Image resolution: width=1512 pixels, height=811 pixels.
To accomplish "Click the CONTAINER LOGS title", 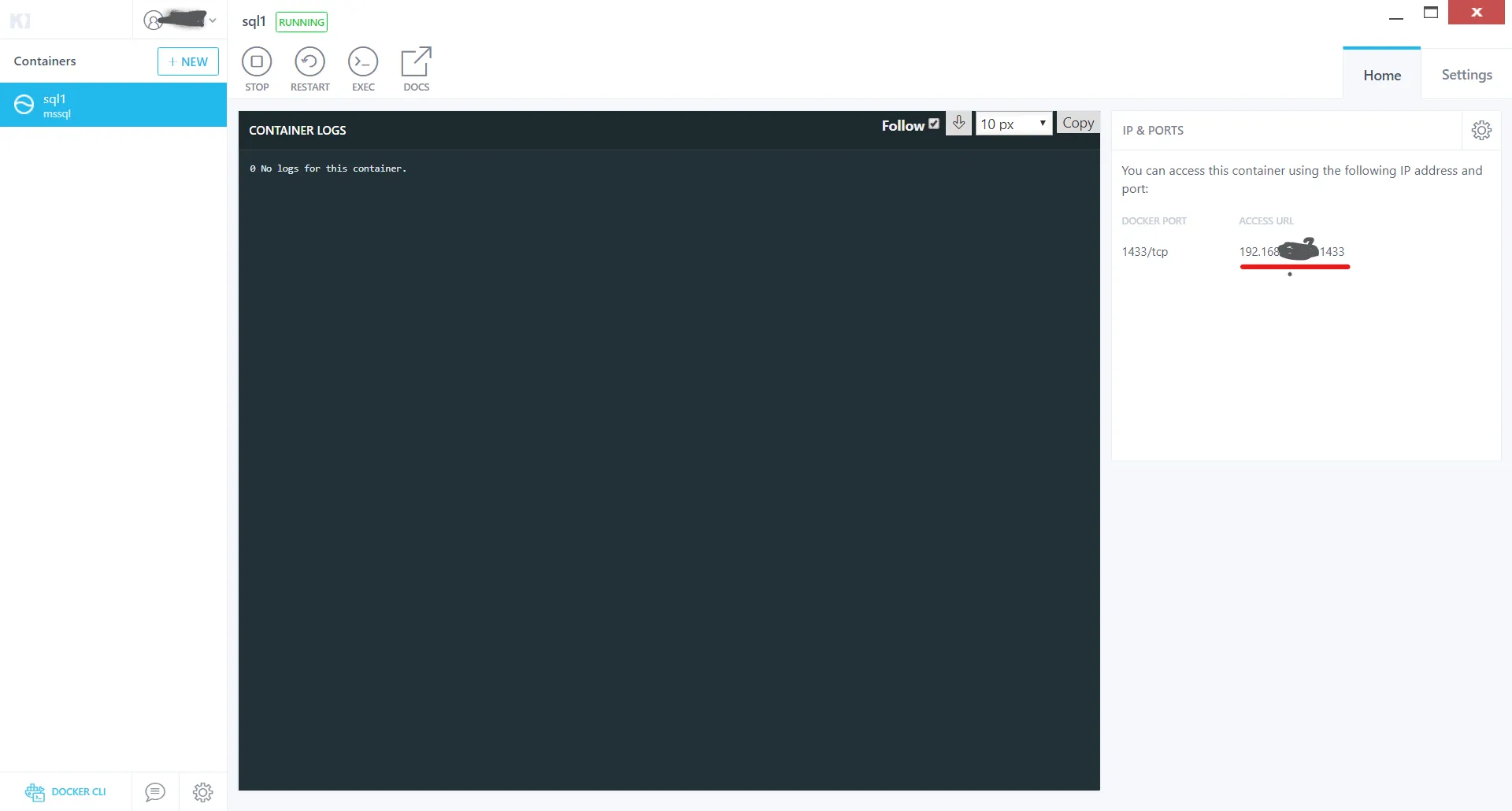I will pyautogui.click(x=298, y=131).
